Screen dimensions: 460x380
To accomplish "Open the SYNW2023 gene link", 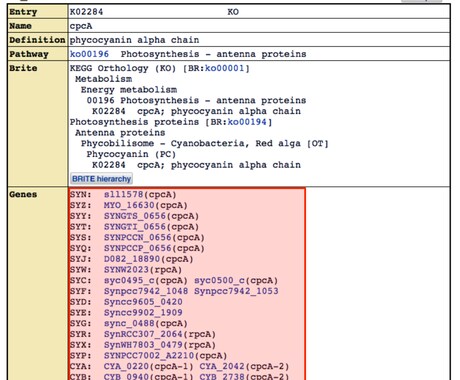I will tap(126, 270).
